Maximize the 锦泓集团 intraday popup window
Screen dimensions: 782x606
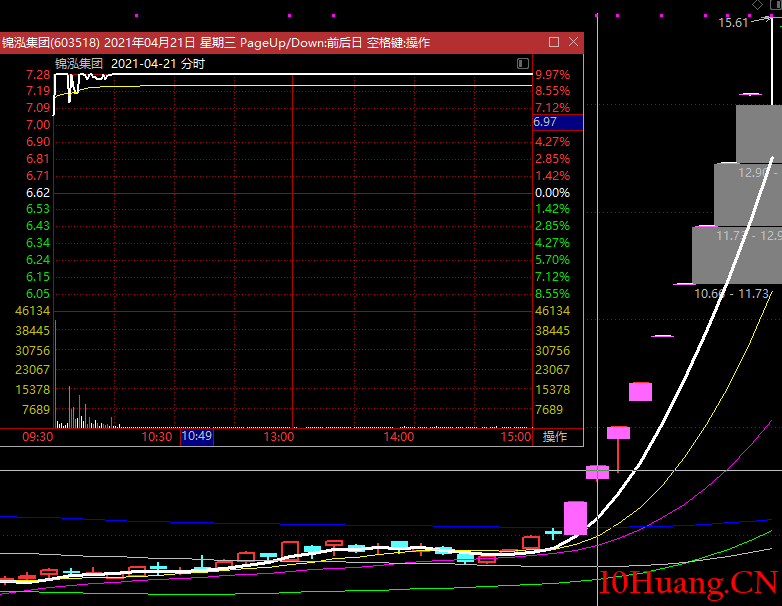tap(554, 42)
